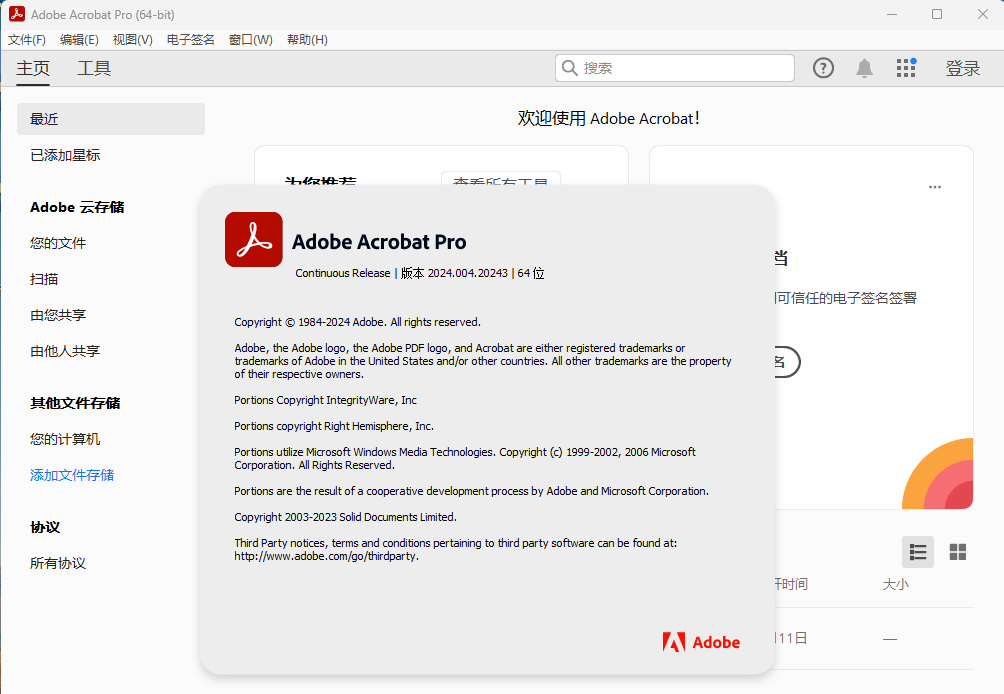Click inside the 搜索 search field
The width and height of the screenshot is (1004, 694).
pos(675,68)
